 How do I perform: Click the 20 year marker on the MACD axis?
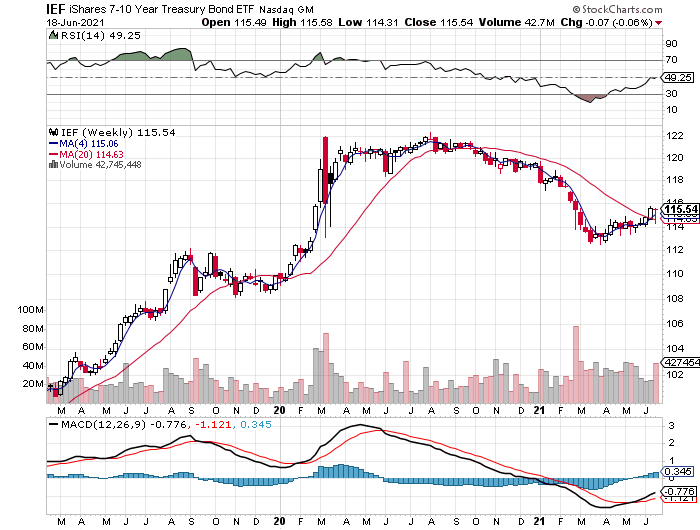[x=279, y=521]
